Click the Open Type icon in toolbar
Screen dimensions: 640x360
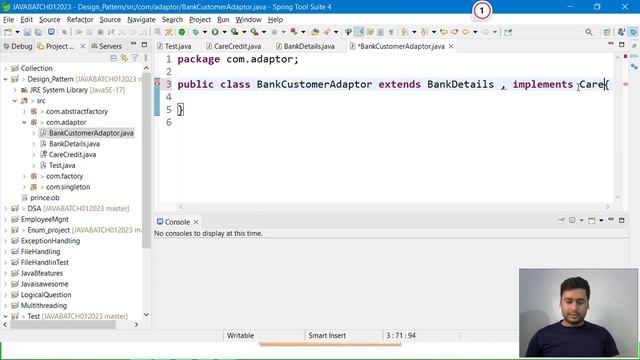(x=315, y=32)
